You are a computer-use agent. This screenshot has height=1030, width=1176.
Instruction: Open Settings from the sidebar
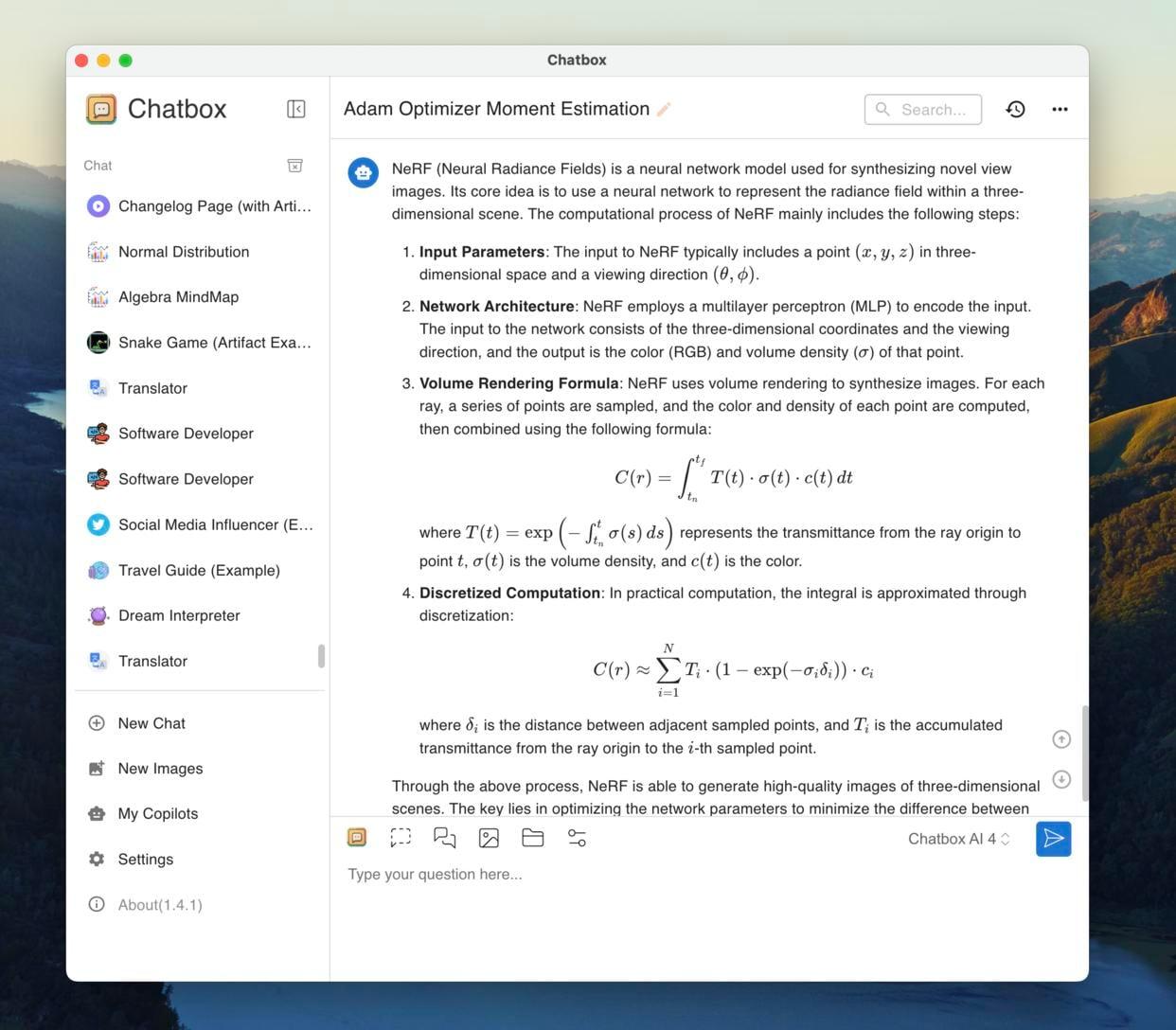pos(145,859)
